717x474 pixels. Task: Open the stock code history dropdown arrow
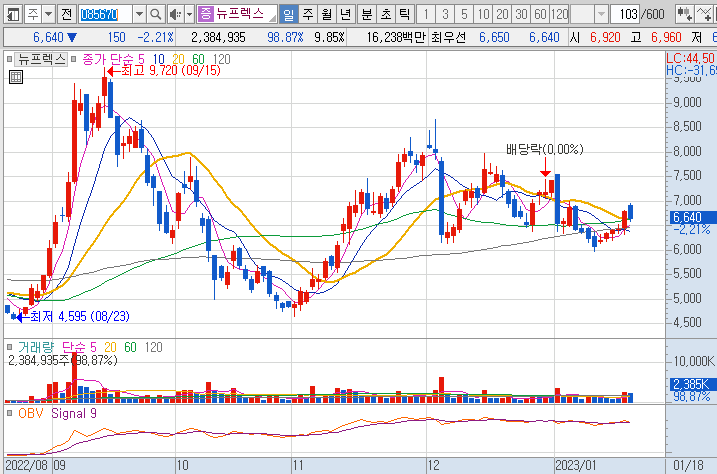pyautogui.click(x=139, y=15)
